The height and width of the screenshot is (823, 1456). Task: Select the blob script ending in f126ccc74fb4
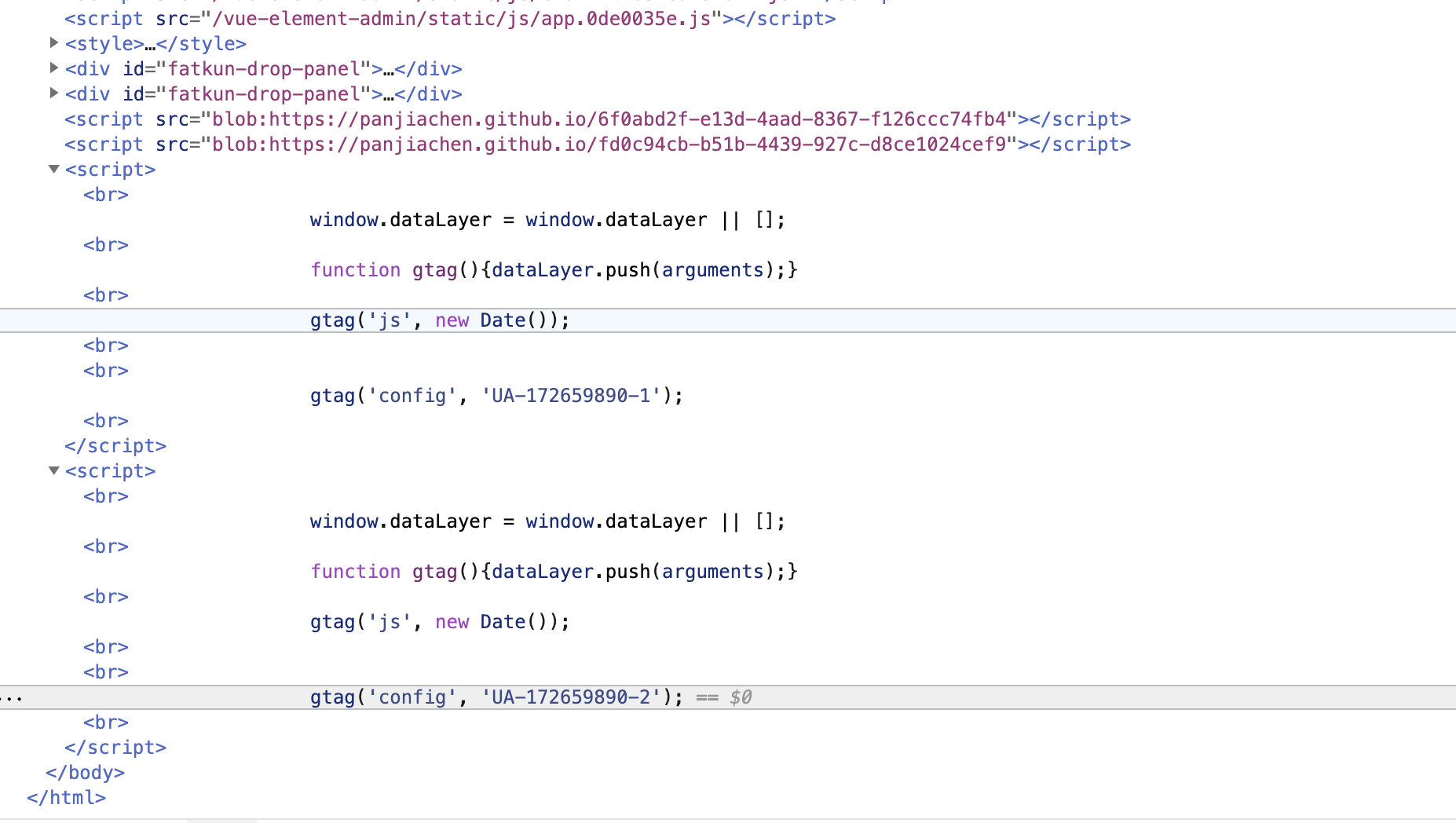coord(597,119)
